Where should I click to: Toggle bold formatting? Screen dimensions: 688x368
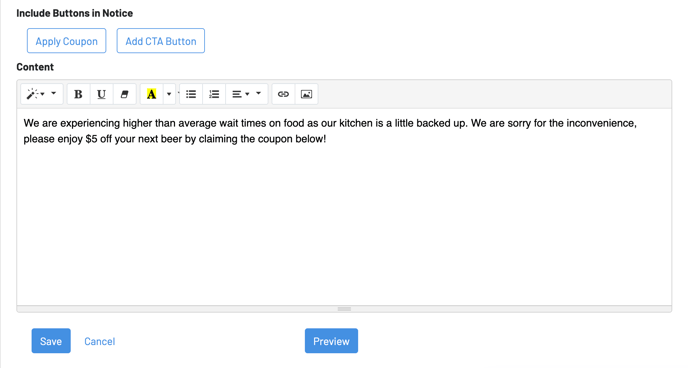[78, 94]
